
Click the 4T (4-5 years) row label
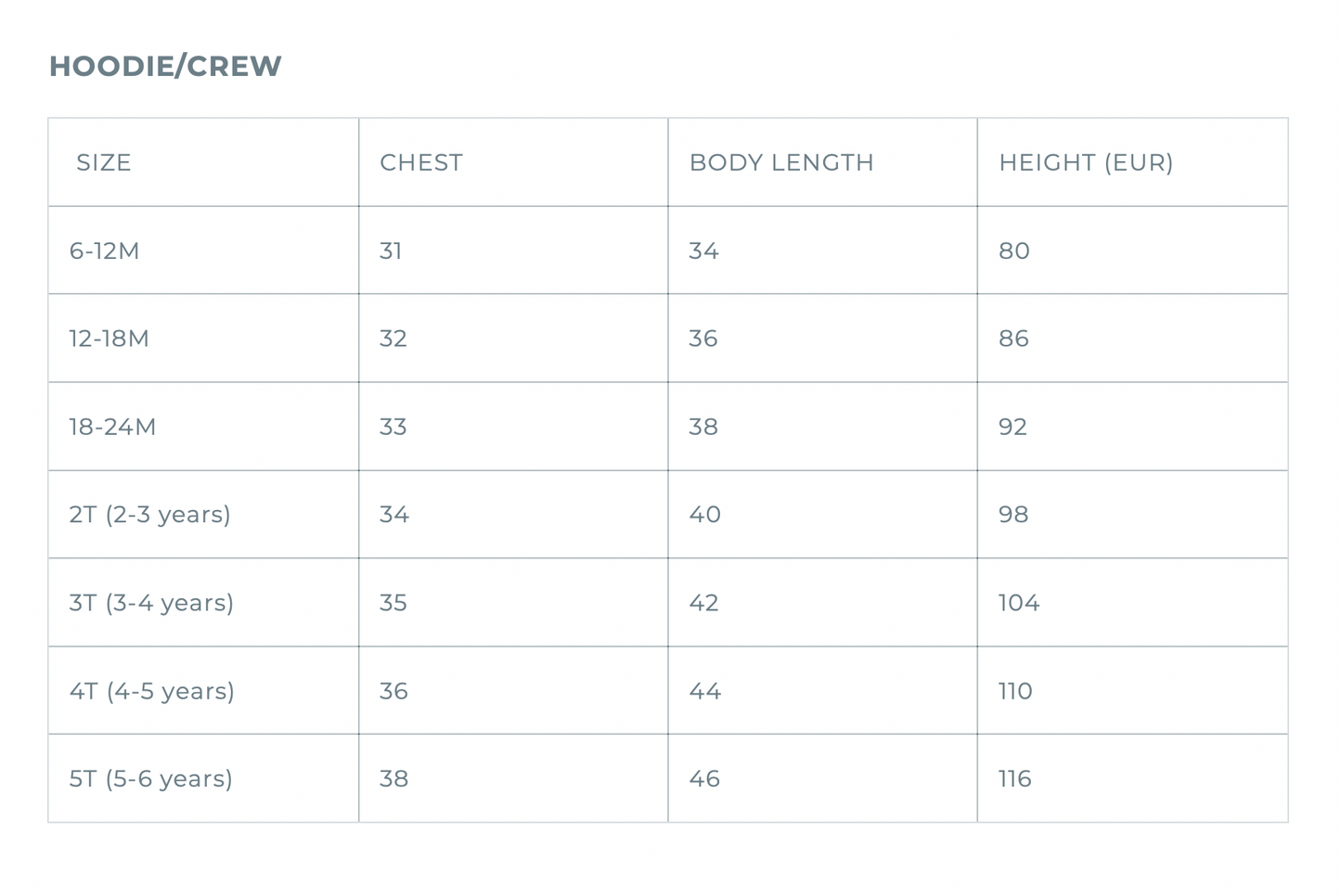pos(151,691)
